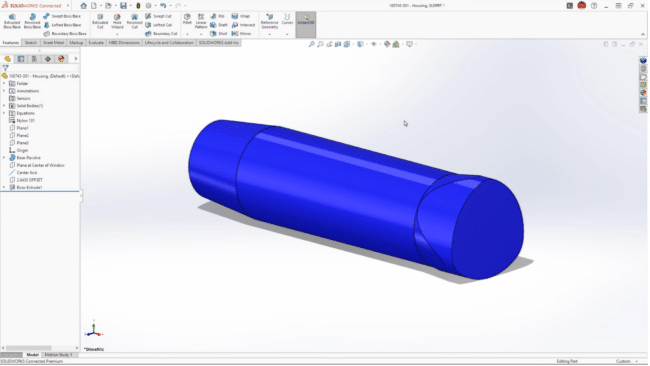Click the Home icon in title bar
This screenshot has height=366, width=650.
84,5
